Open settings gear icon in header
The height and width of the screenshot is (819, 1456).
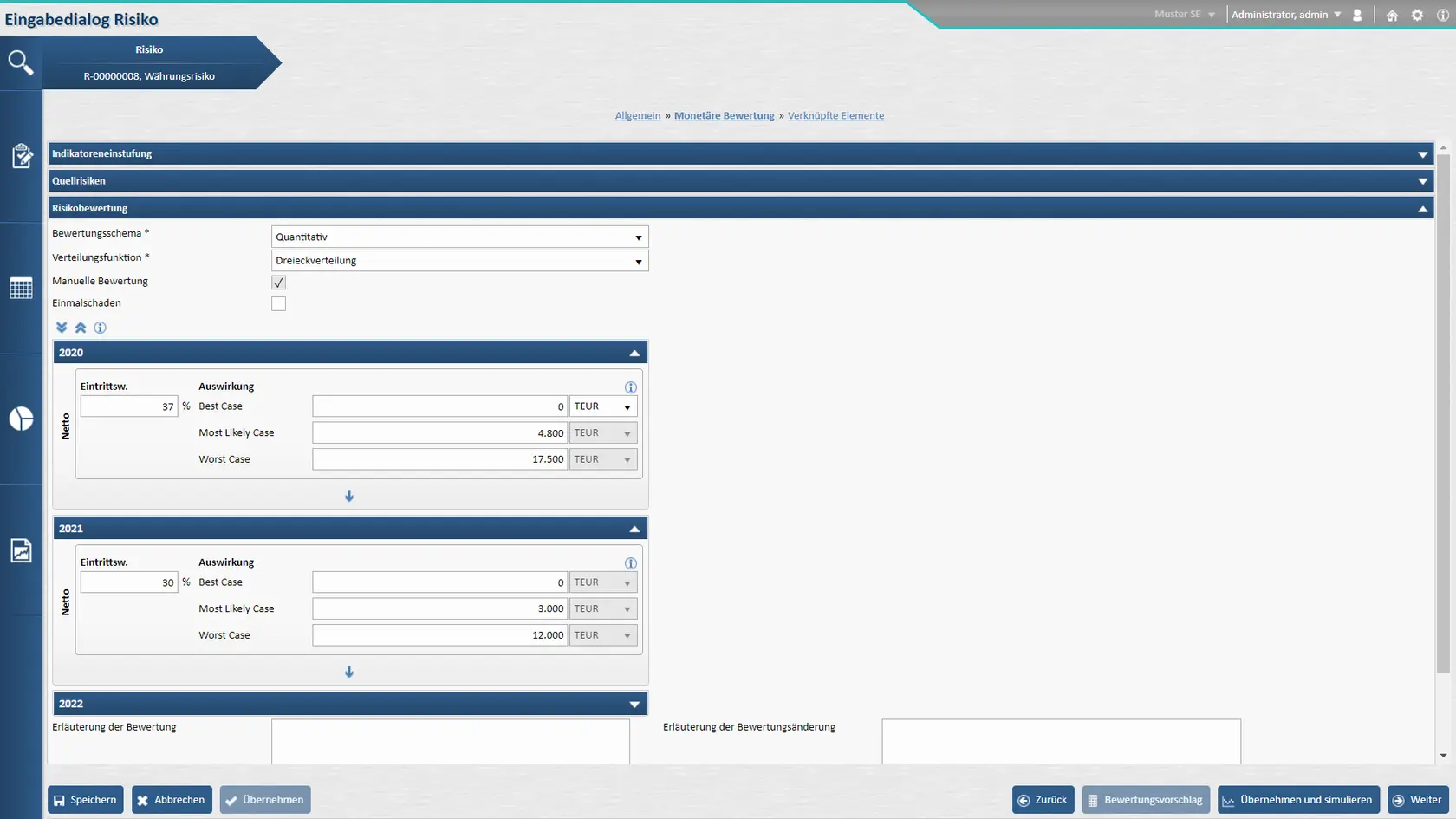[1417, 16]
